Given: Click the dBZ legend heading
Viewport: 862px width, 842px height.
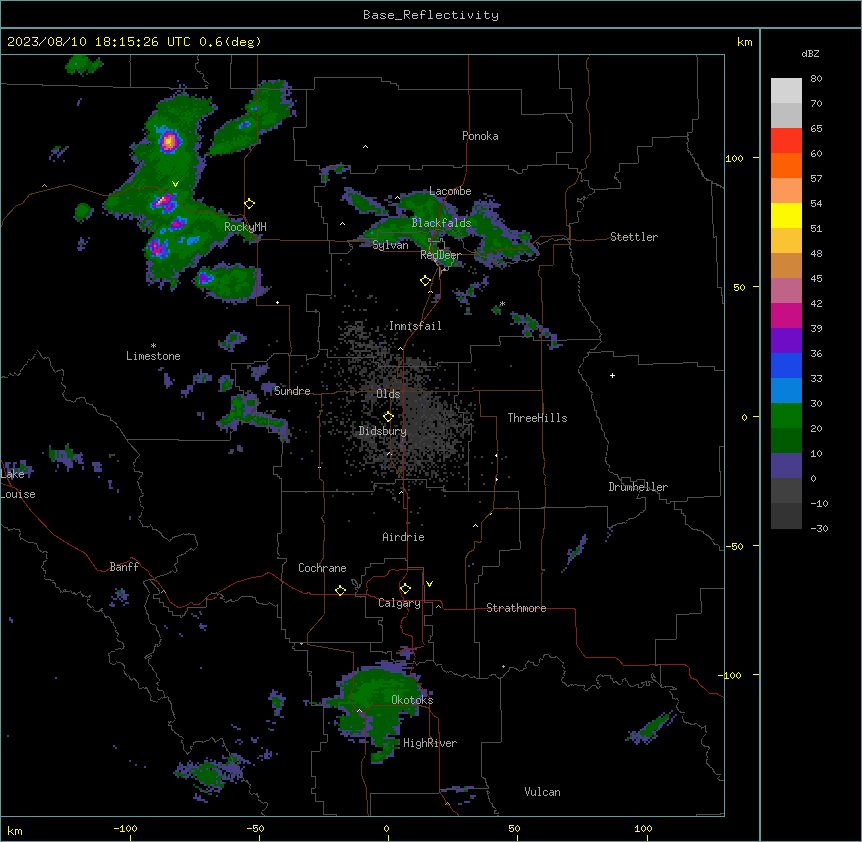Looking at the screenshot, I should 810,53.
